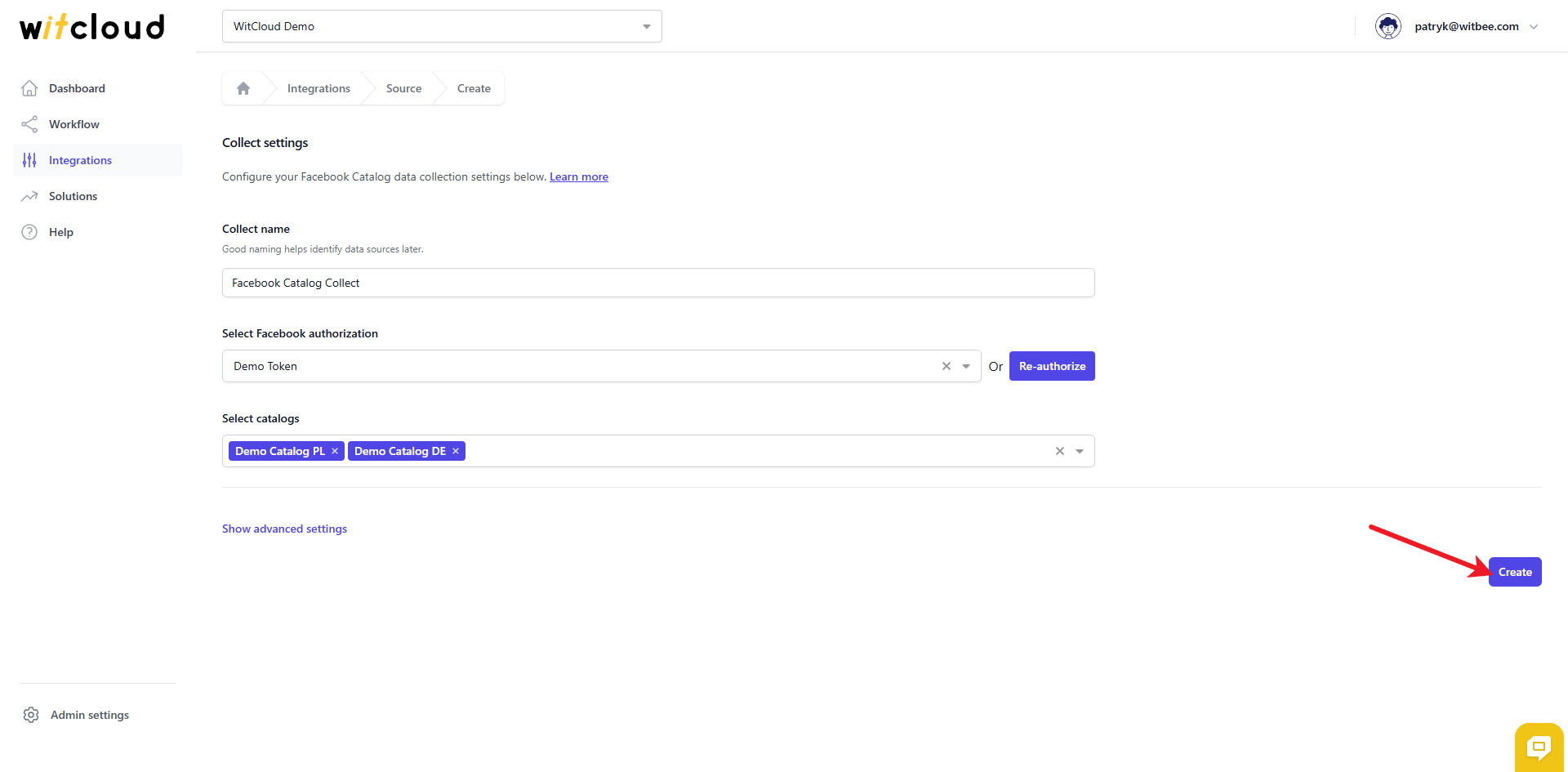The width and height of the screenshot is (1568, 772).
Task: Go to home via breadcrumb house icon
Action: (x=243, y=88)
